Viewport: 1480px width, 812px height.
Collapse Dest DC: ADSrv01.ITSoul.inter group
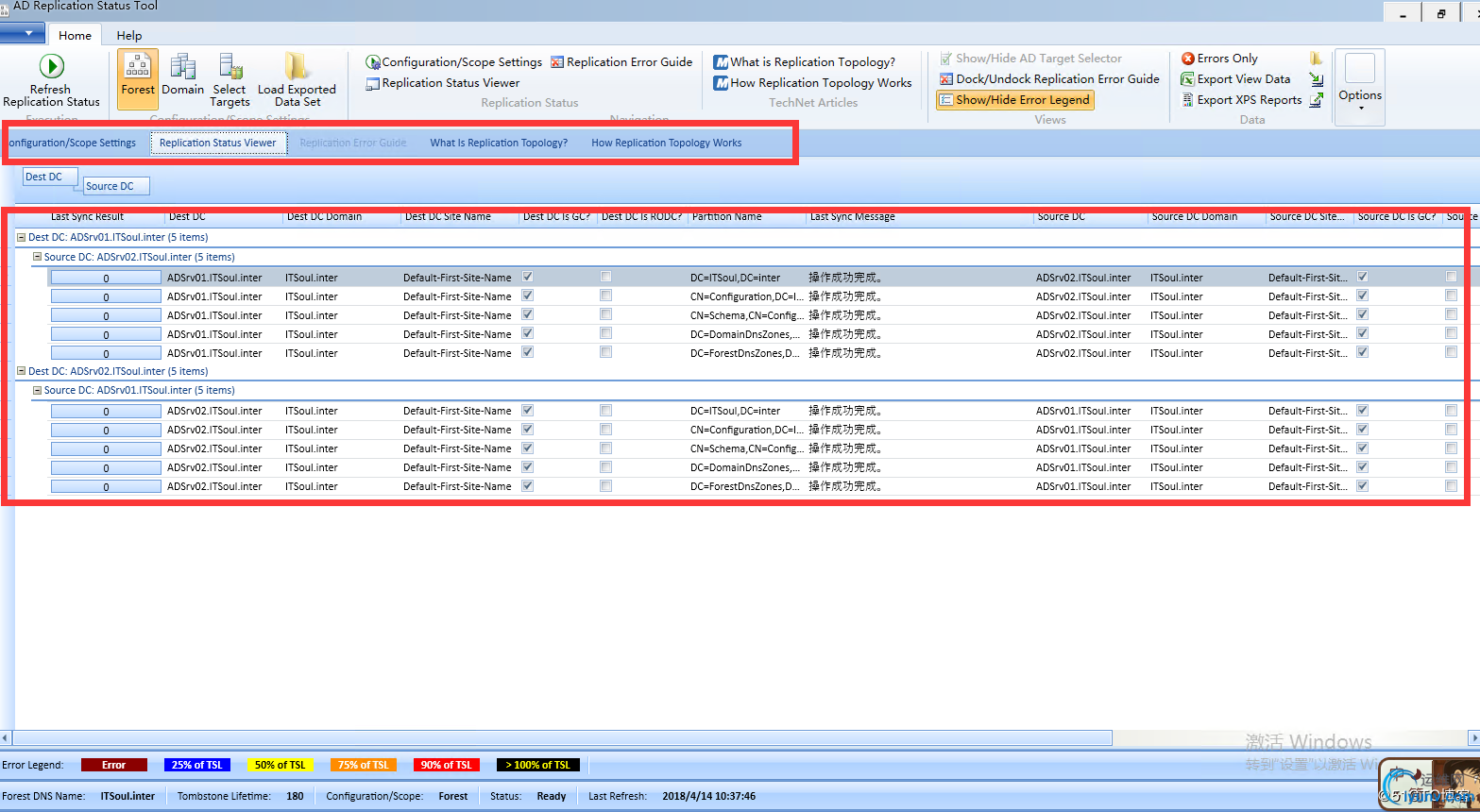click(x=21, y=238)
